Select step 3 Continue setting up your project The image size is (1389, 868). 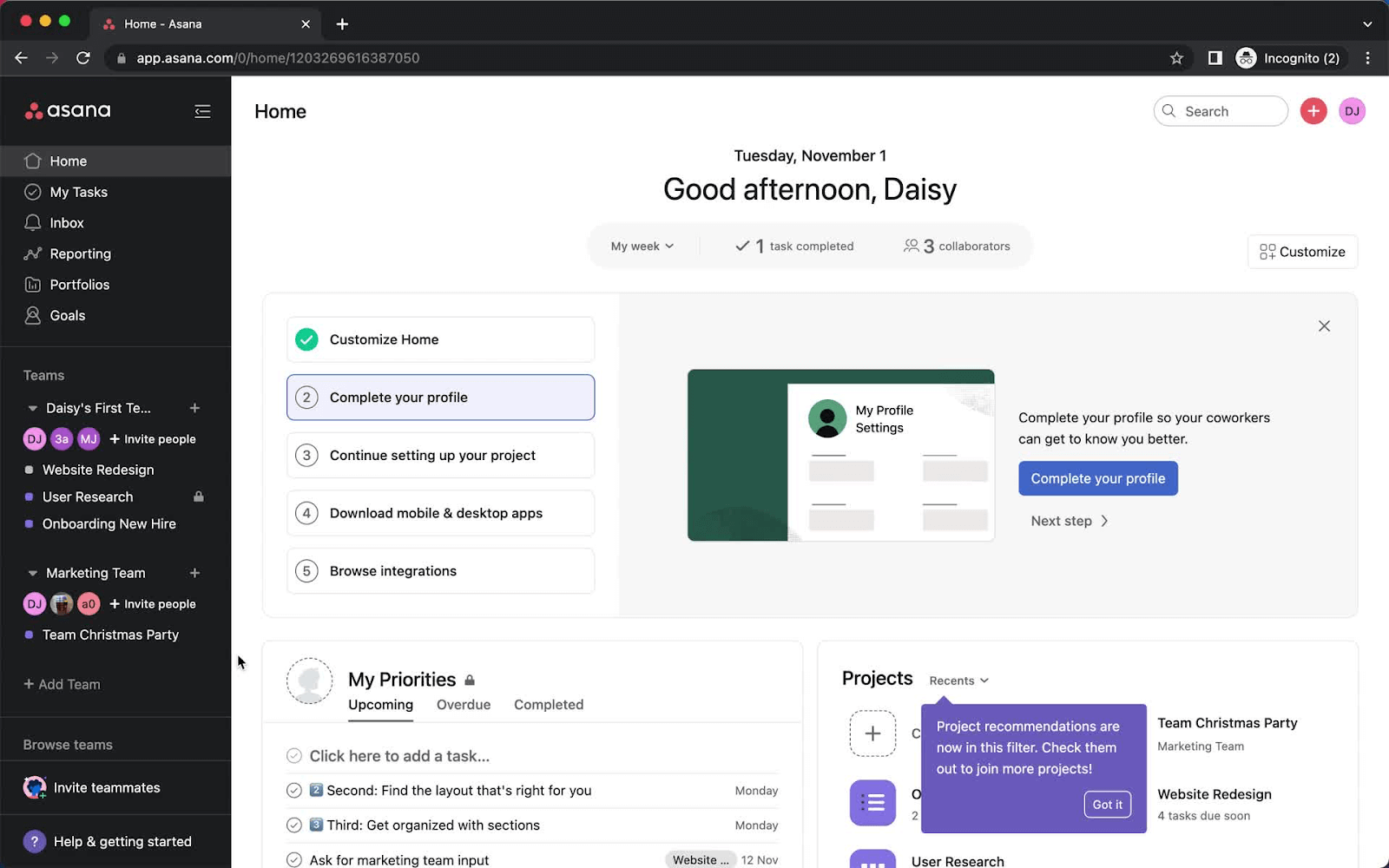pyautogui.click(x=440, y=456)
